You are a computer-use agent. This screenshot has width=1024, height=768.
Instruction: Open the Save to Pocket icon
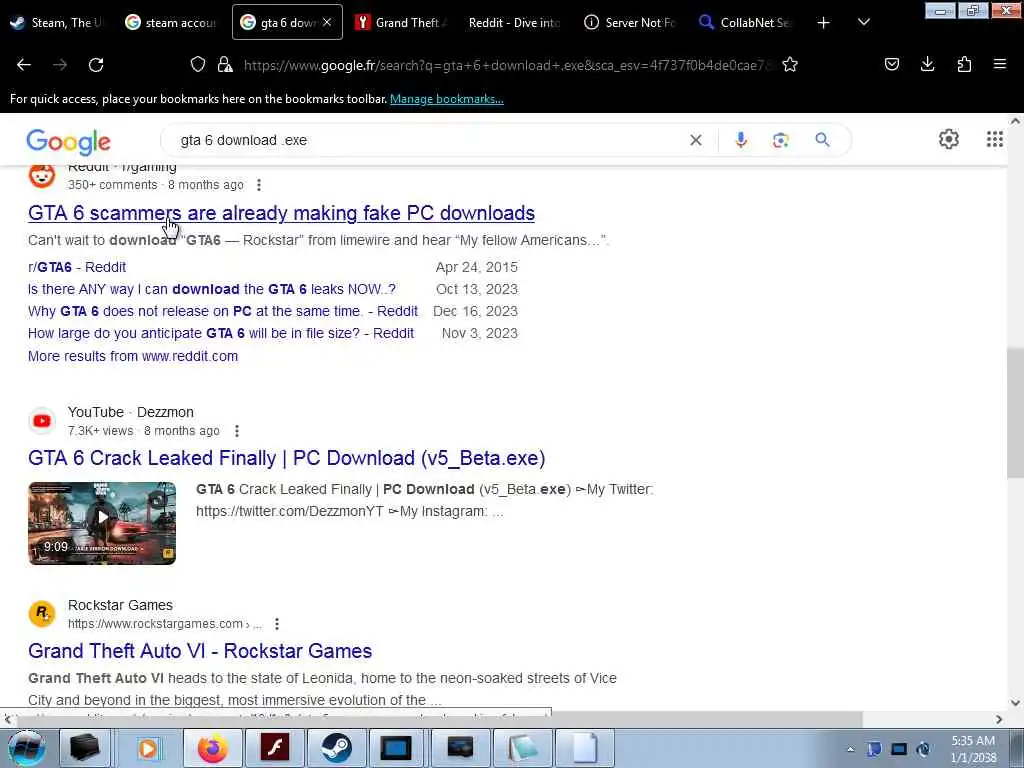(891, 64)
